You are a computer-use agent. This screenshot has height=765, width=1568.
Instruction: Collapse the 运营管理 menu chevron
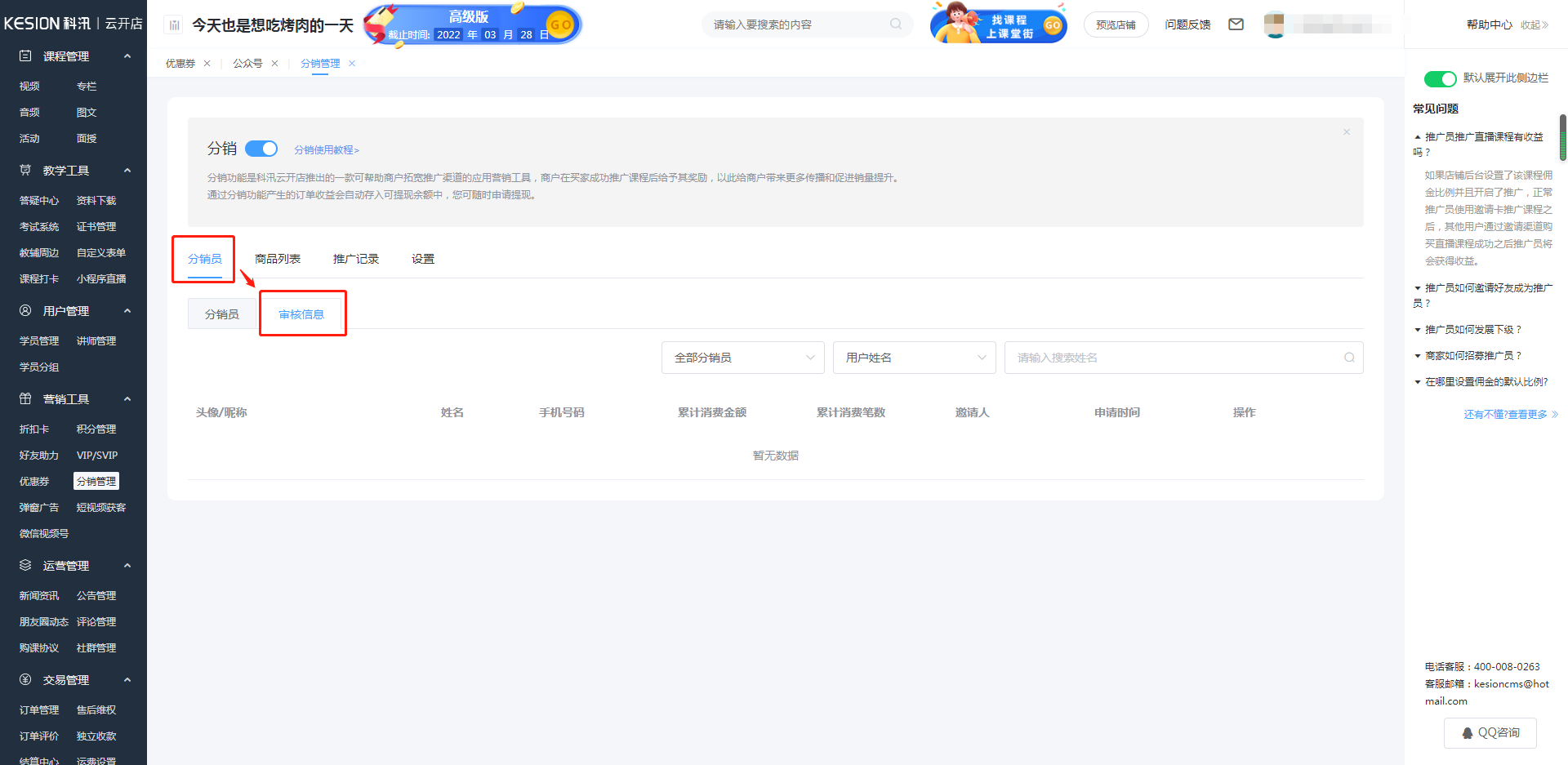pyautogui.click(x=127, y=566)
